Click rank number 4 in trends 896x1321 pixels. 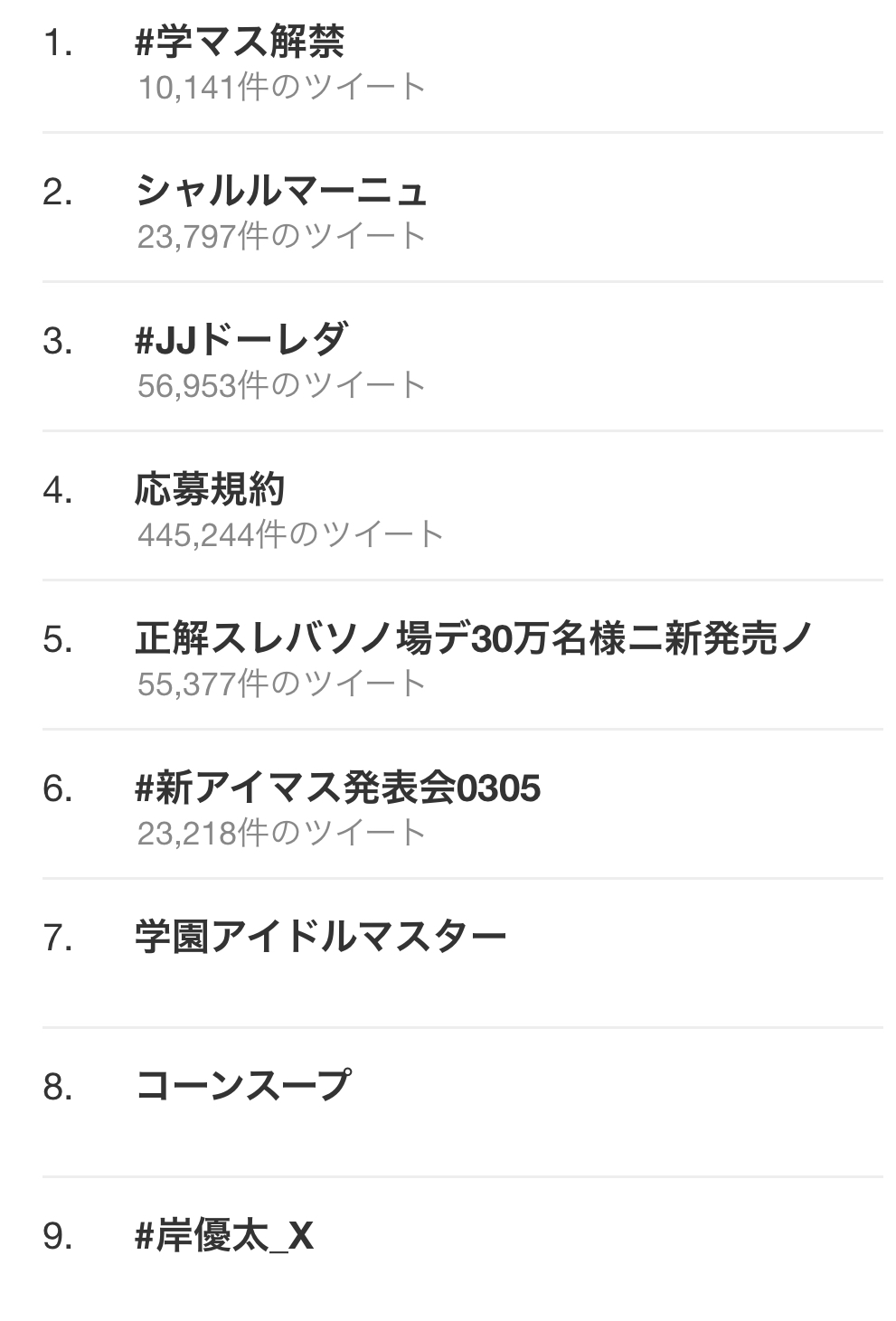click(57, 491)
